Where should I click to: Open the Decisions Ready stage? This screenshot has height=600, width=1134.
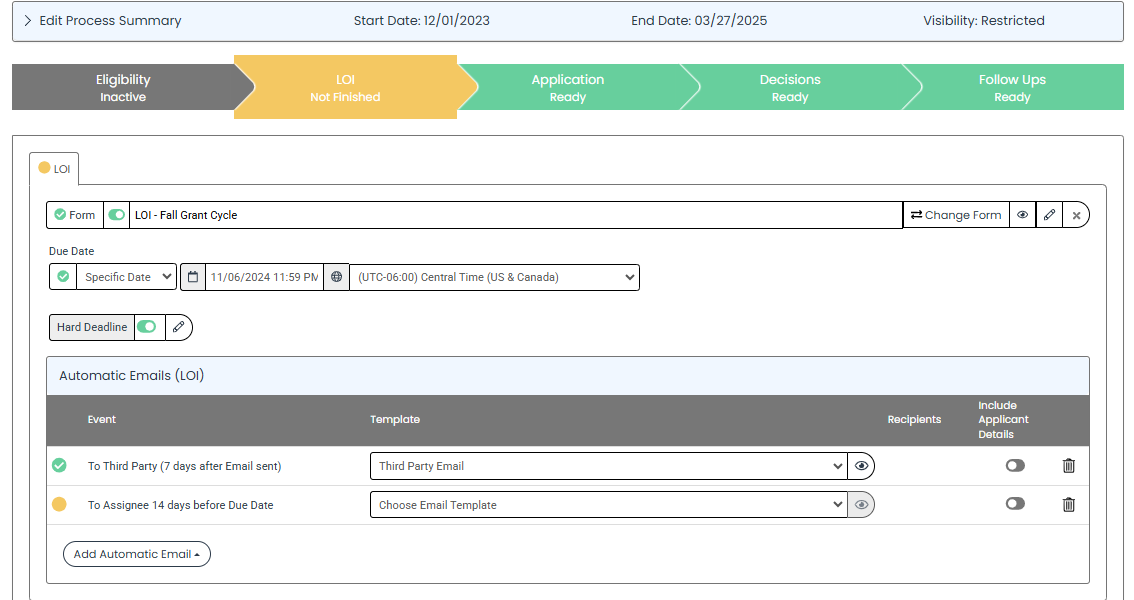(x=790, y=87)
